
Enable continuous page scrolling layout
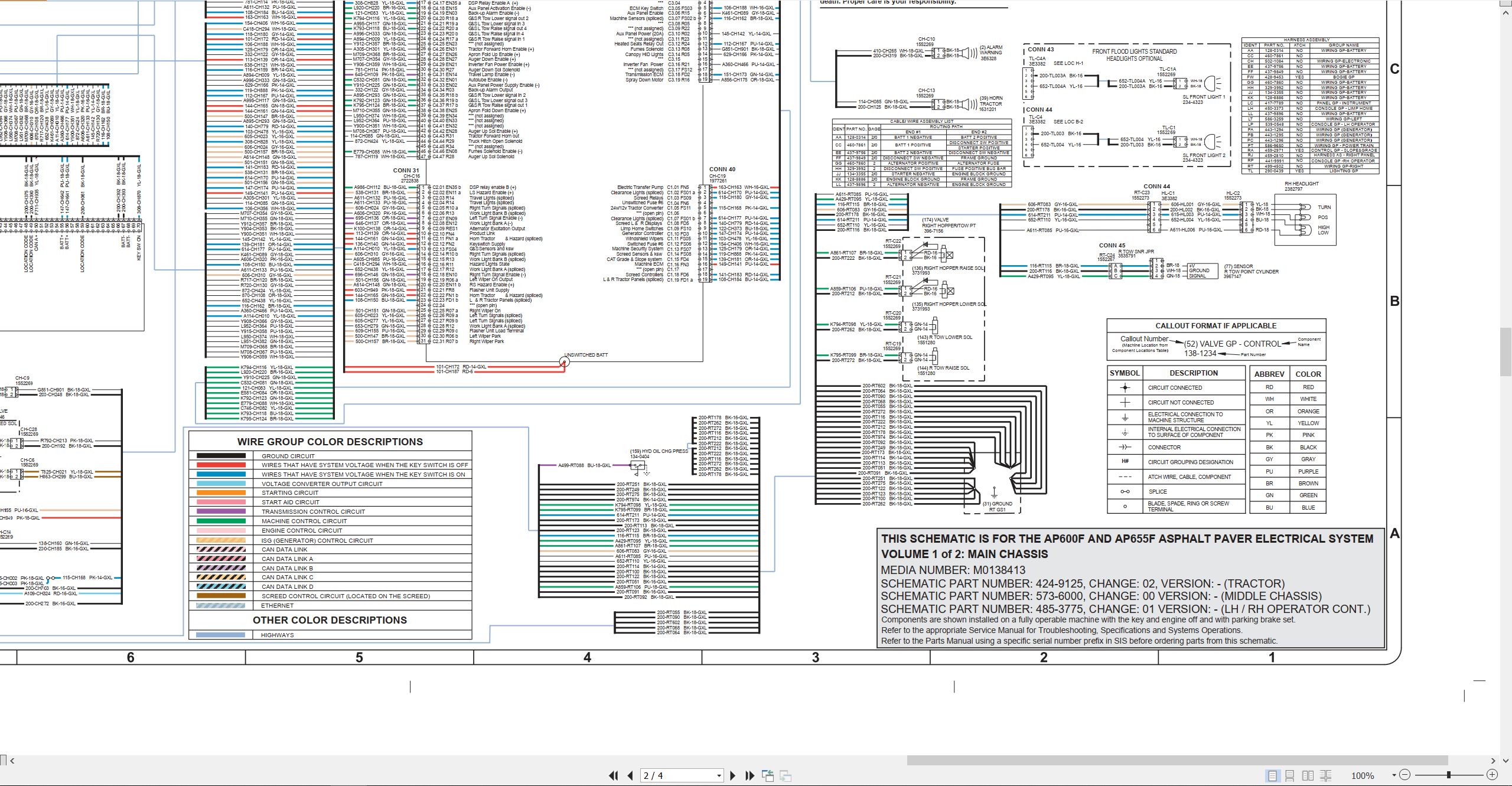[x=1290, y=775]
